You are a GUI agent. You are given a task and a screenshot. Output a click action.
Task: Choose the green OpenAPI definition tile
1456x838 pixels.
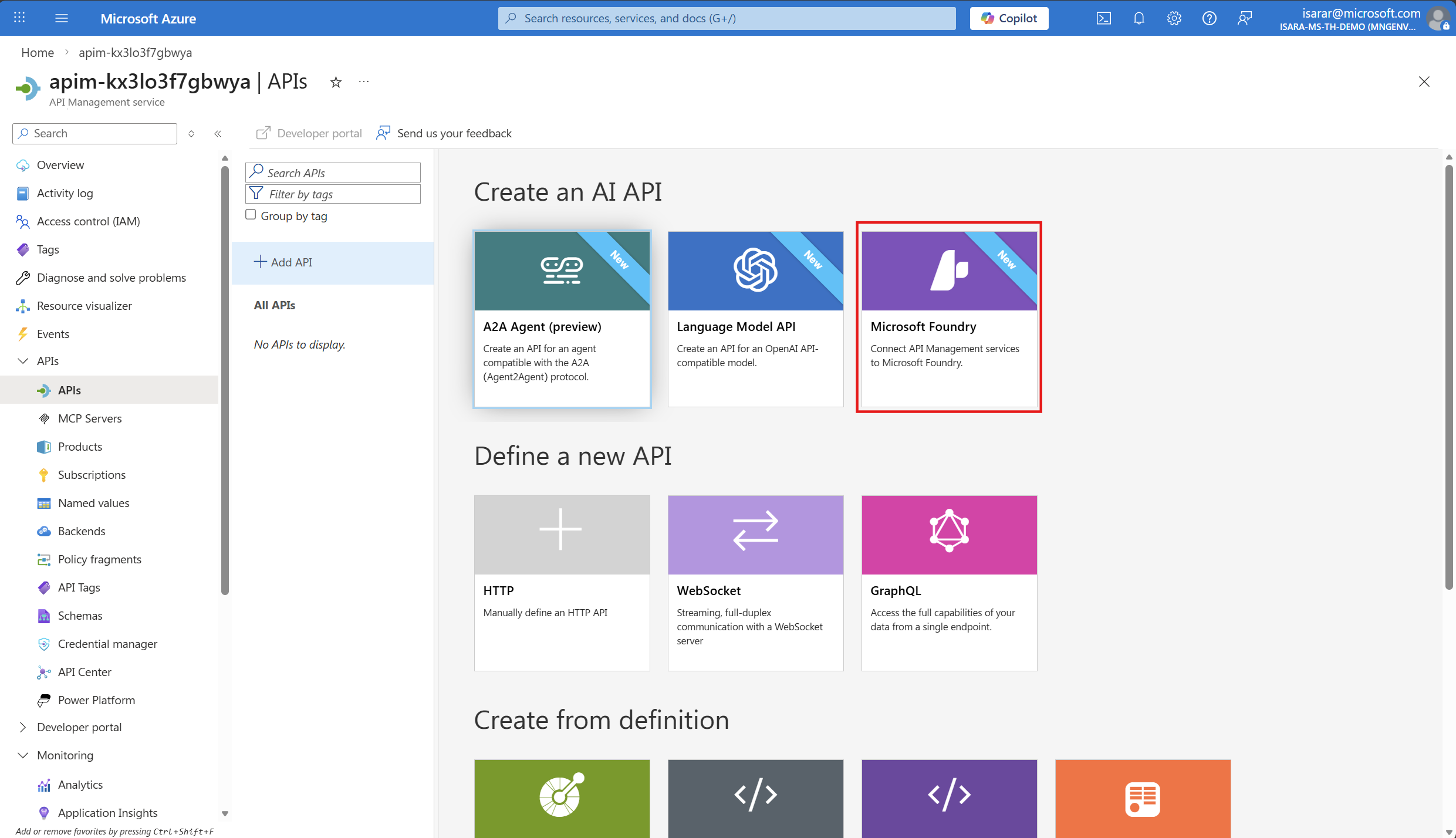click(x=562, y=799)
